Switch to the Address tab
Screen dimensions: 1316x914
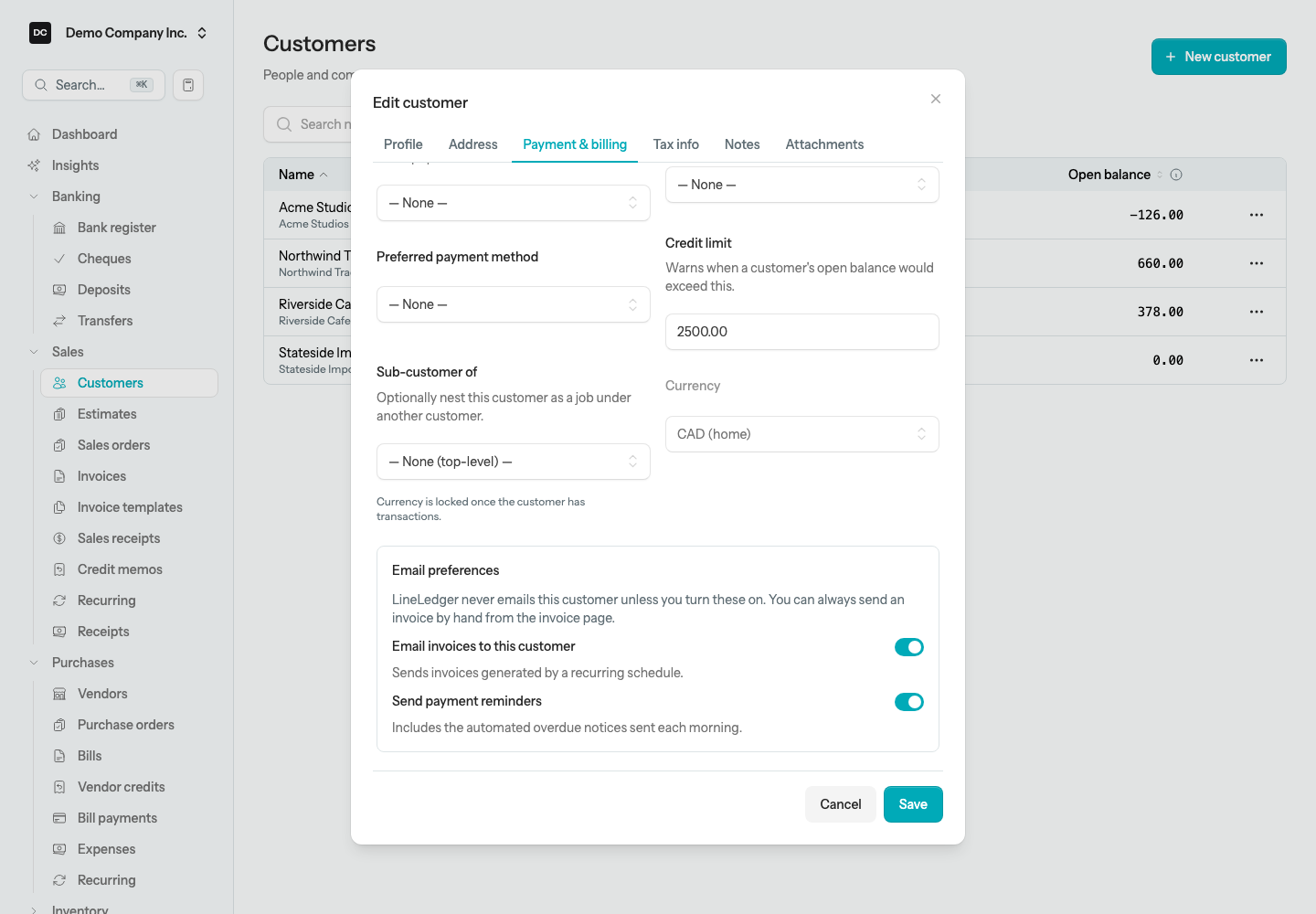click(473, 144)
